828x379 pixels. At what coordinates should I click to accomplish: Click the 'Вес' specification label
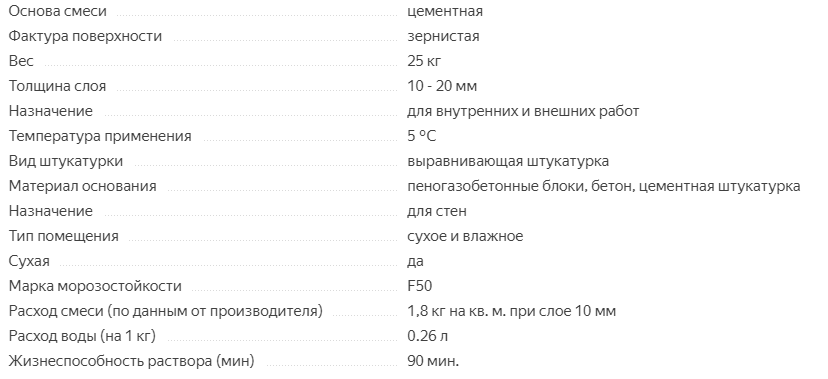(21, 61)
